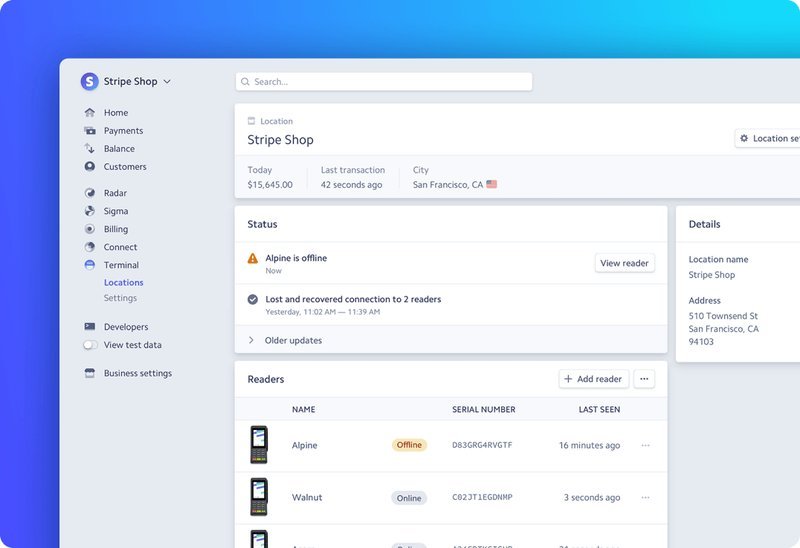This screenshot has width=800, height=548.
Task: Click the View reader button
Action: click(x=624, y=263)
